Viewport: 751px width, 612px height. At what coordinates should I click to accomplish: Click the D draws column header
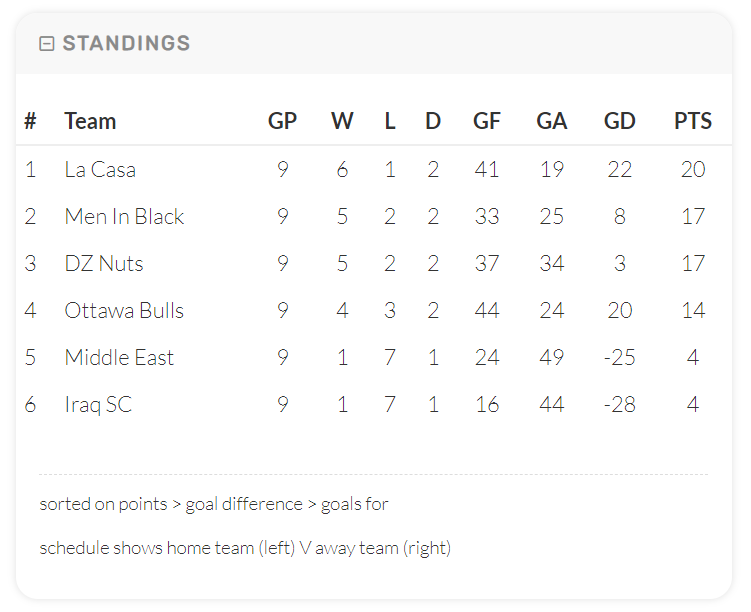pos(433,122)
